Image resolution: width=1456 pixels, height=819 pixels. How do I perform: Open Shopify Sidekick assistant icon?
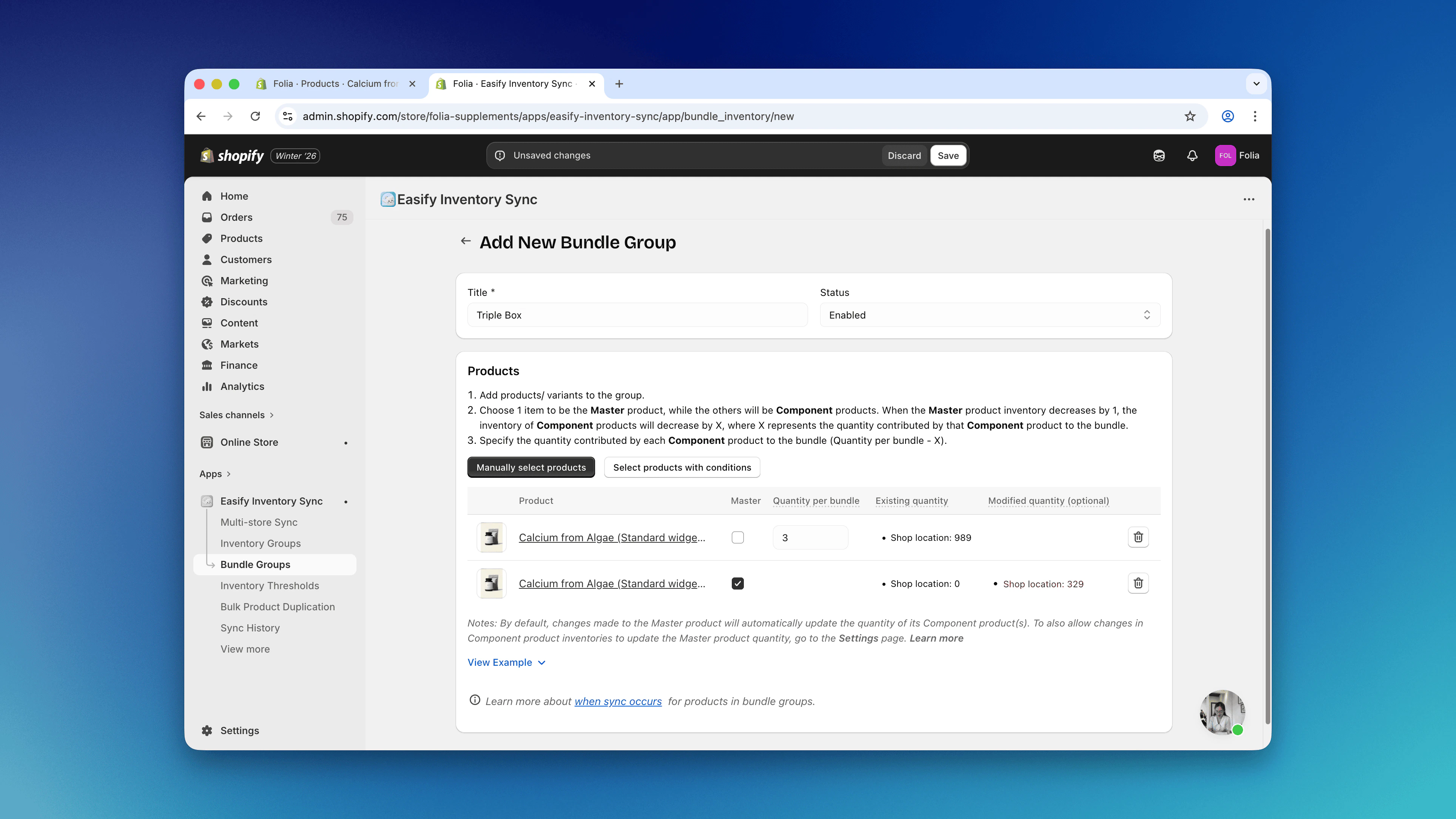[1159, 155]
